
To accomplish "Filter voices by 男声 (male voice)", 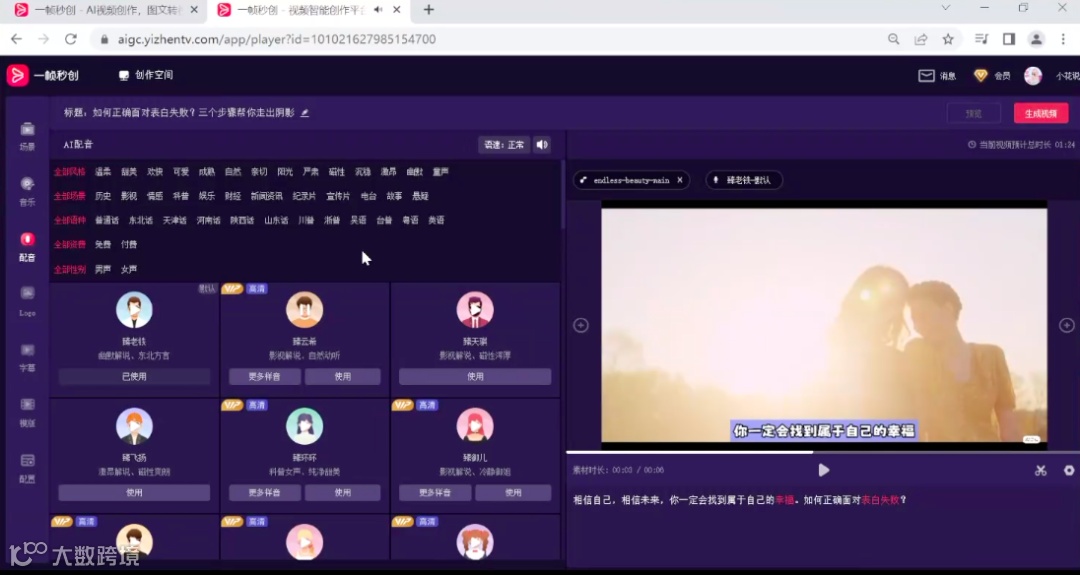I will [103, 269].
